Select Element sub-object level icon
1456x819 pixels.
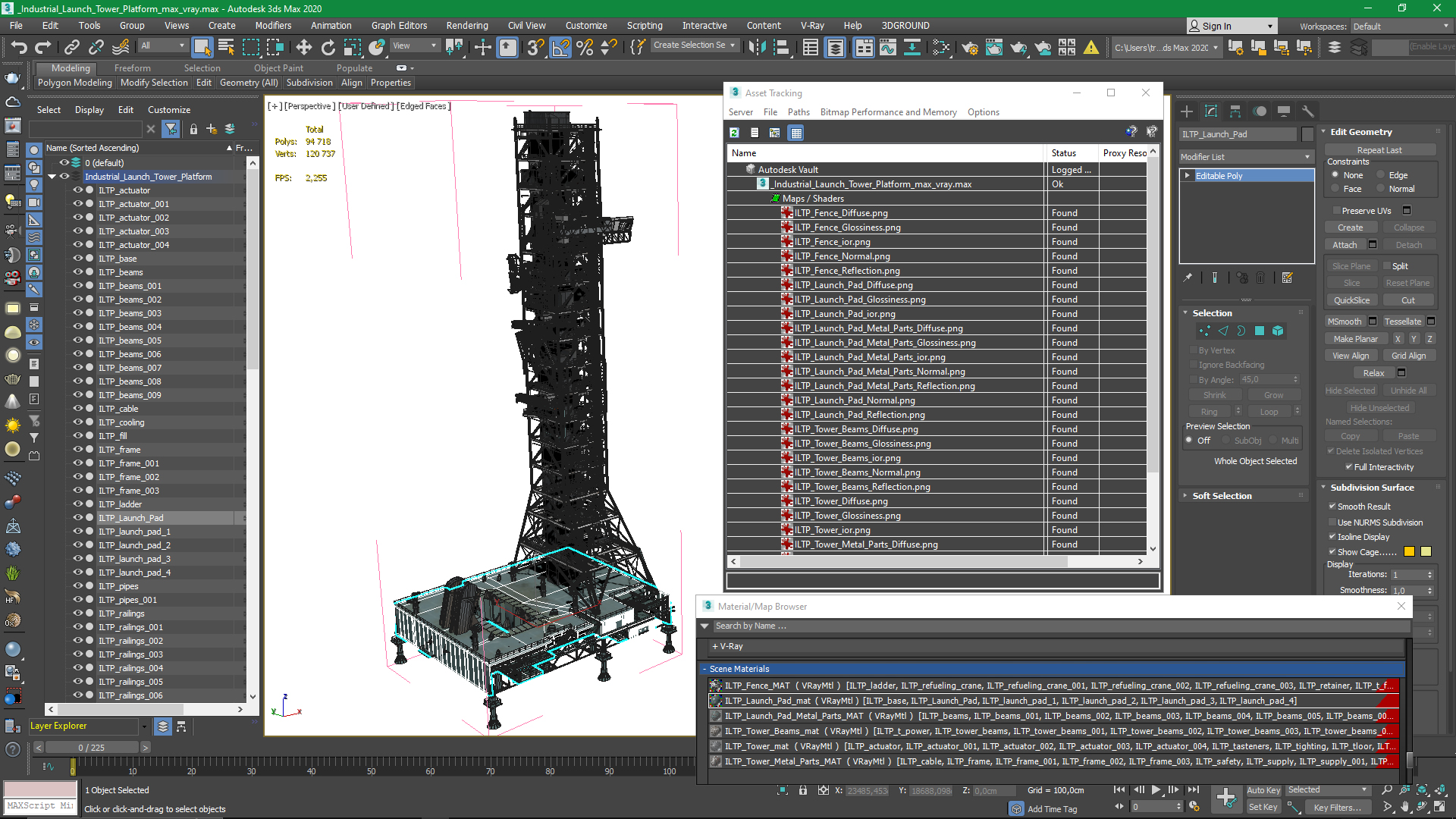coord(1278,331)
